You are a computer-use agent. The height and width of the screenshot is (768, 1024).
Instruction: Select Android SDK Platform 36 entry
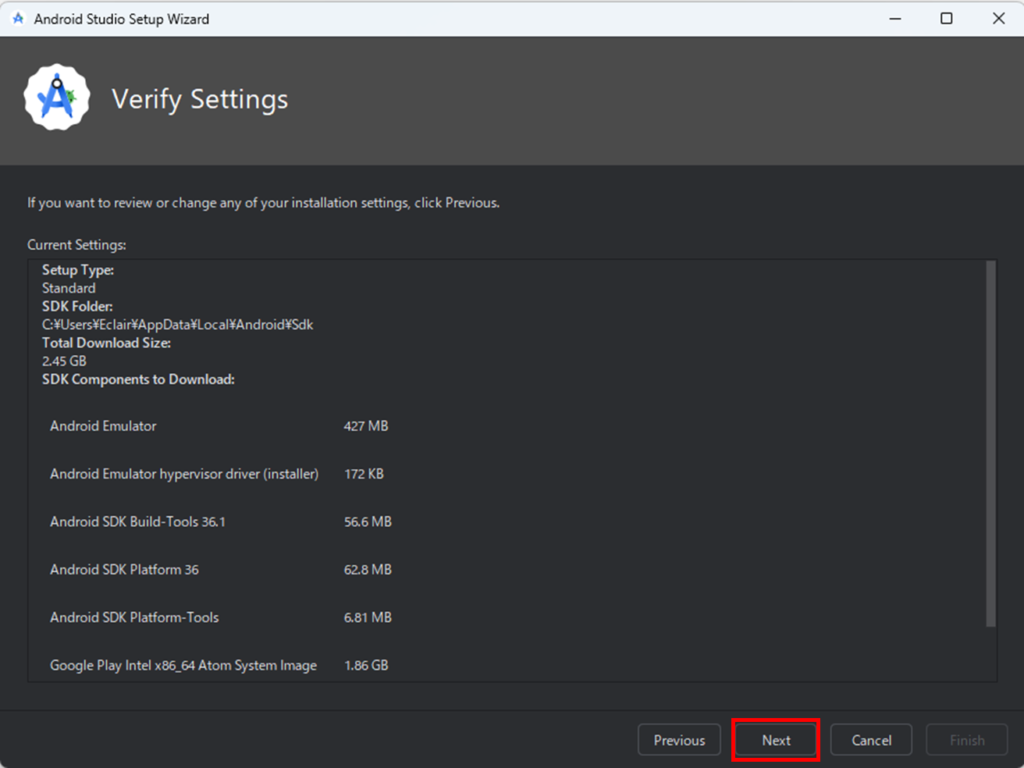(124, 570)
